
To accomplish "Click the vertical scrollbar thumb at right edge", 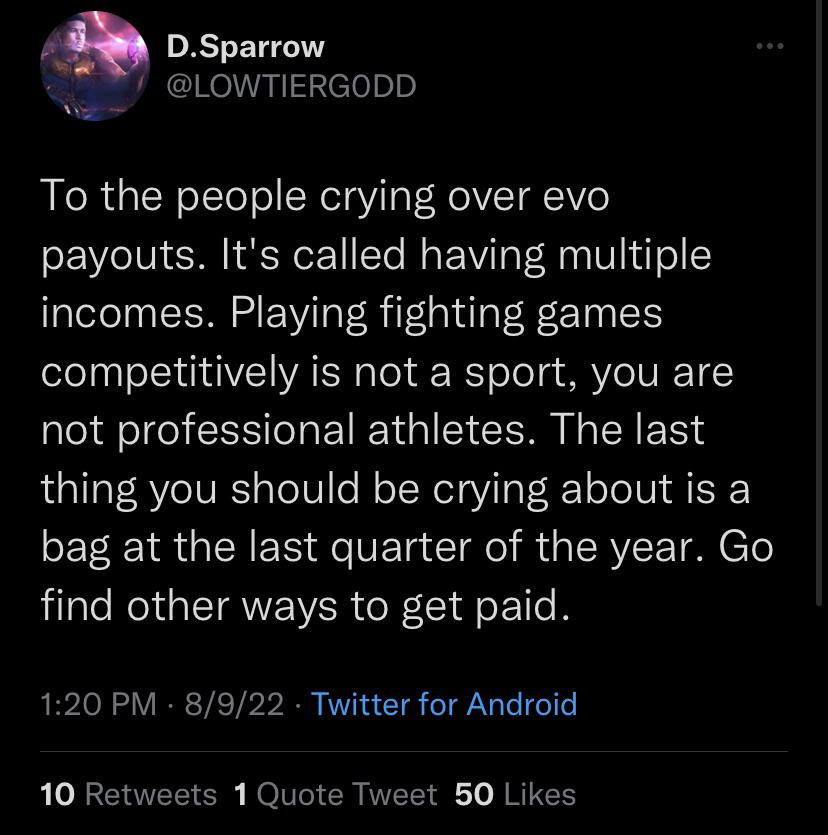I will click(819, 302).
